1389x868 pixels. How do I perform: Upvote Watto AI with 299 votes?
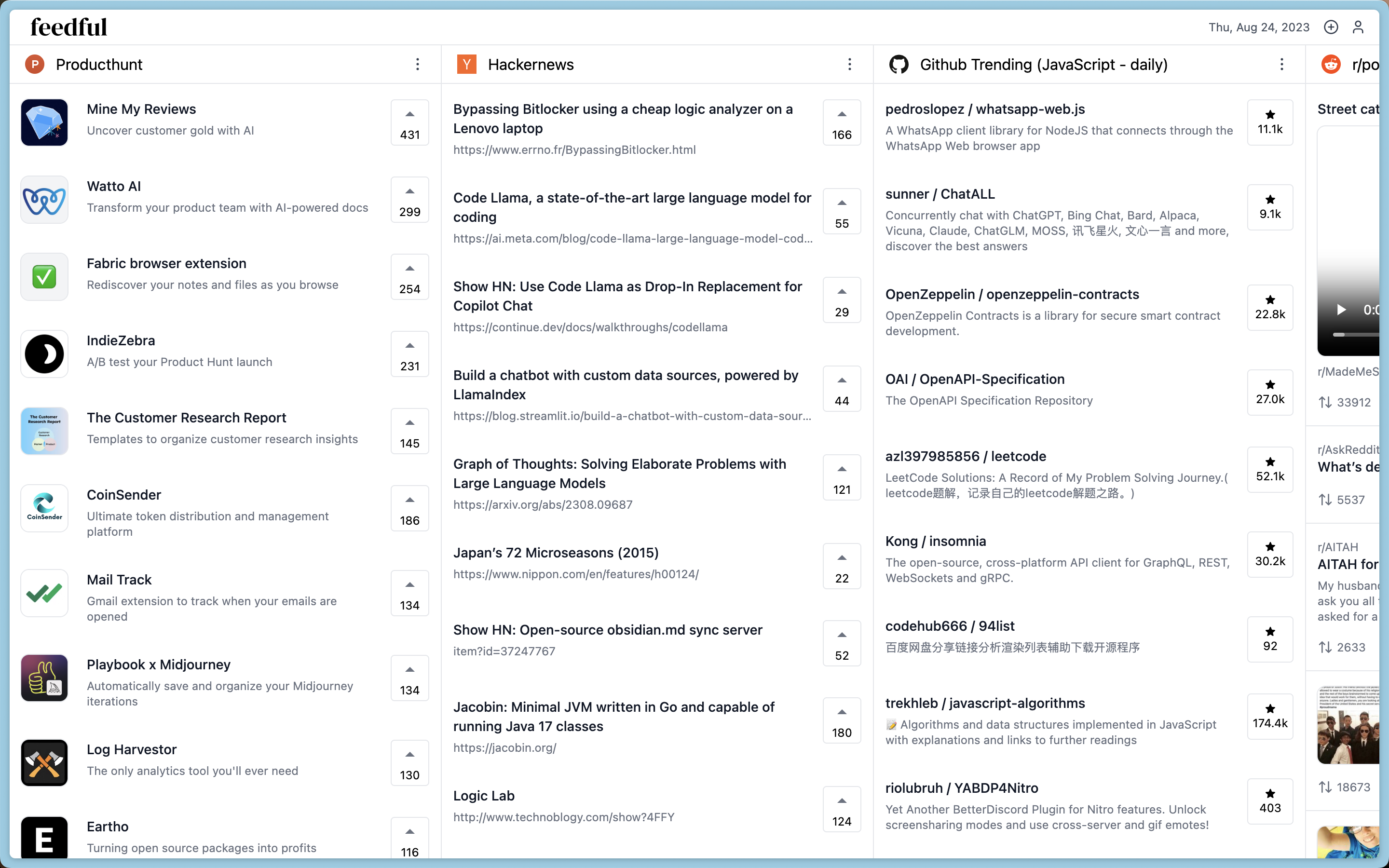tap(410, 200)
